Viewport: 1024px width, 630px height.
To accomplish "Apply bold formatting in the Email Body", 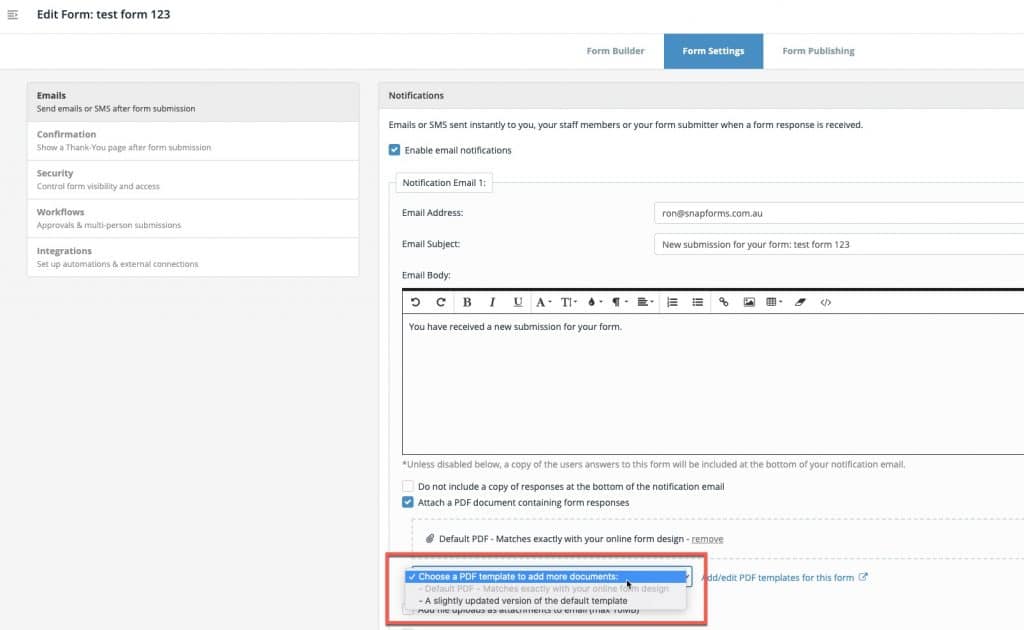I will pos(466,301).
